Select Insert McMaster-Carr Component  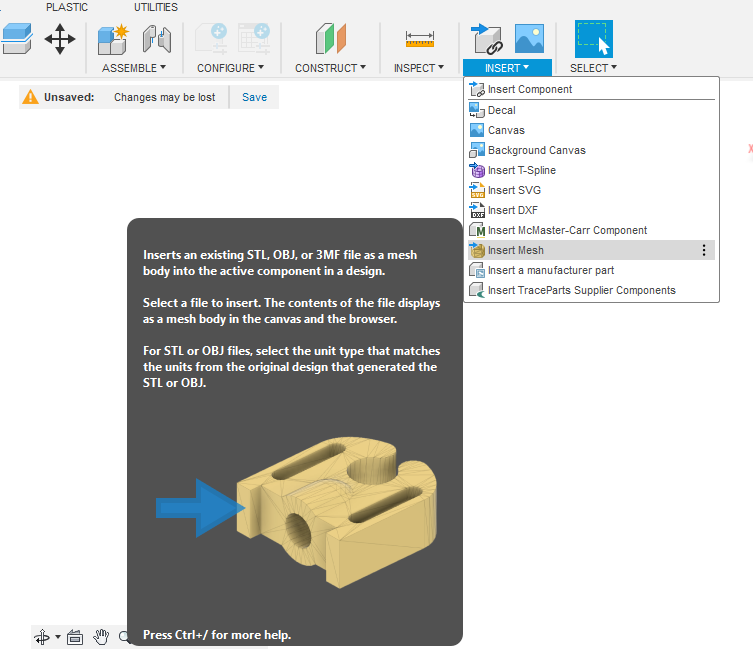pyautogui.click(x=567, y=230)
